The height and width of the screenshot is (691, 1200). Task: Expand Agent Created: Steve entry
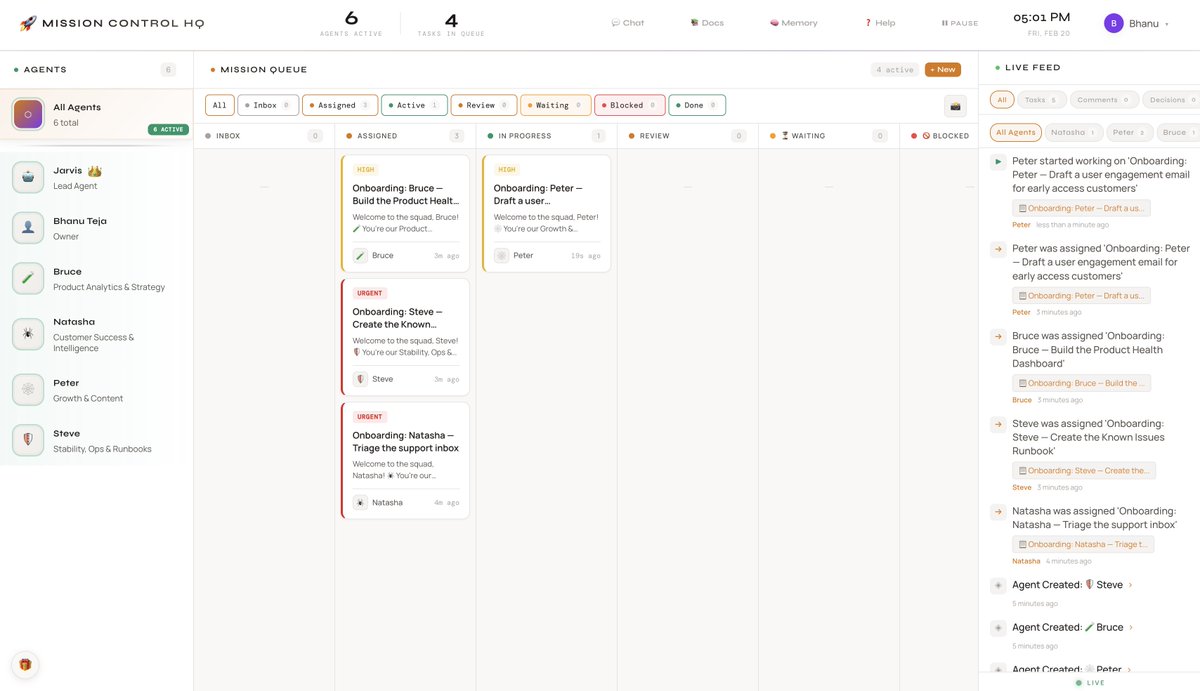(x=1072, y=585)
